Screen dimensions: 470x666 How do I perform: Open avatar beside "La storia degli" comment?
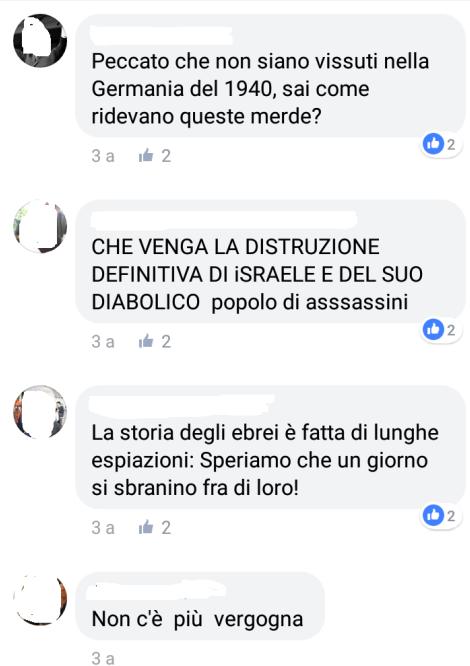pyautogui.click(x=40, y=412)
